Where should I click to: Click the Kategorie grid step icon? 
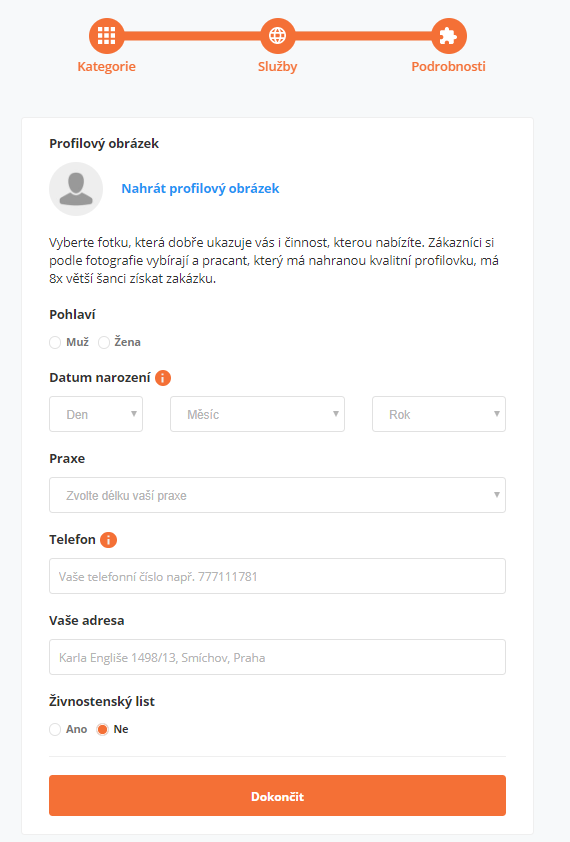(x=106, y=36)
